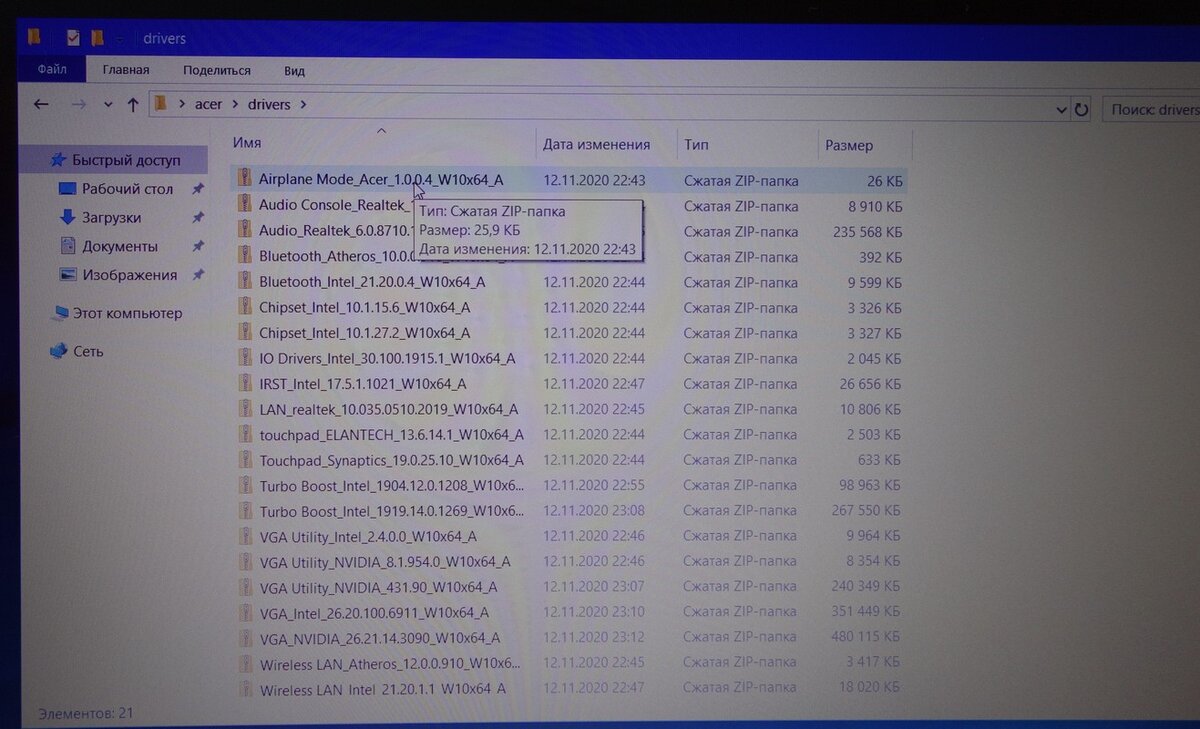
Task: Click the Быстрый доступ star icon
Action: coord(58,160)
